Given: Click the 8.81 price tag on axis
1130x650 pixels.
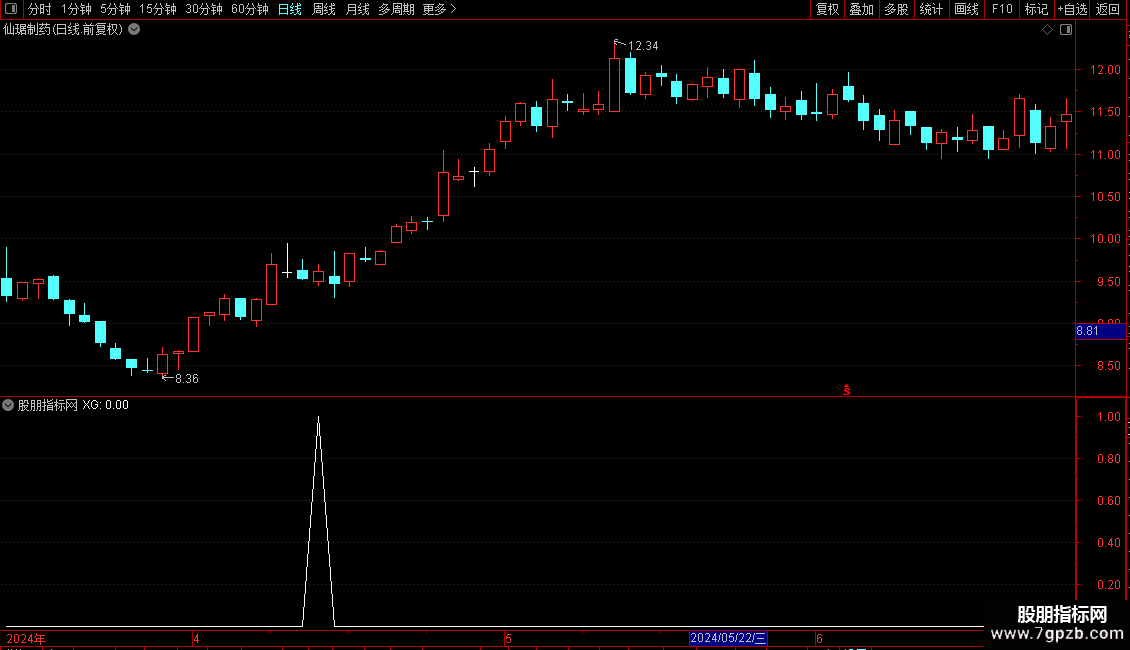Looking at the screenshot, I should tap(1100, 331).
